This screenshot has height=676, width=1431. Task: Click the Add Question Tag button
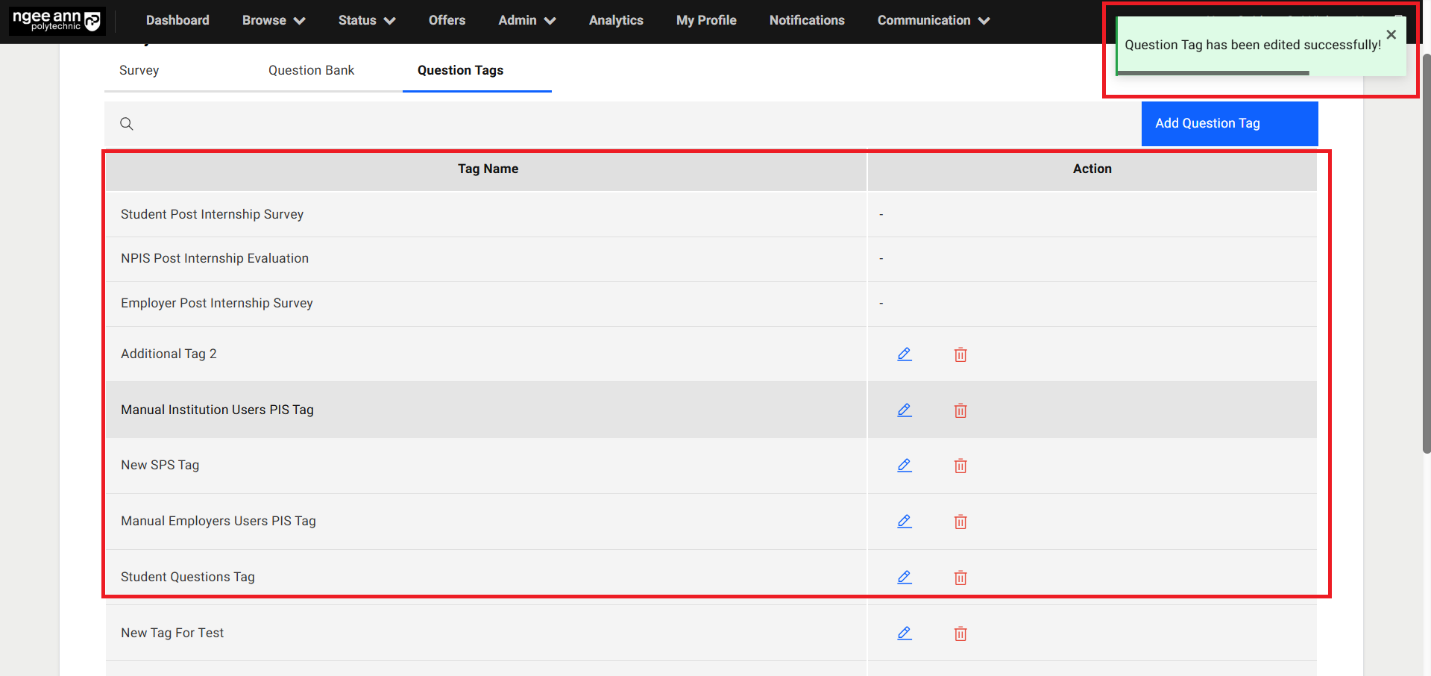1229,124
